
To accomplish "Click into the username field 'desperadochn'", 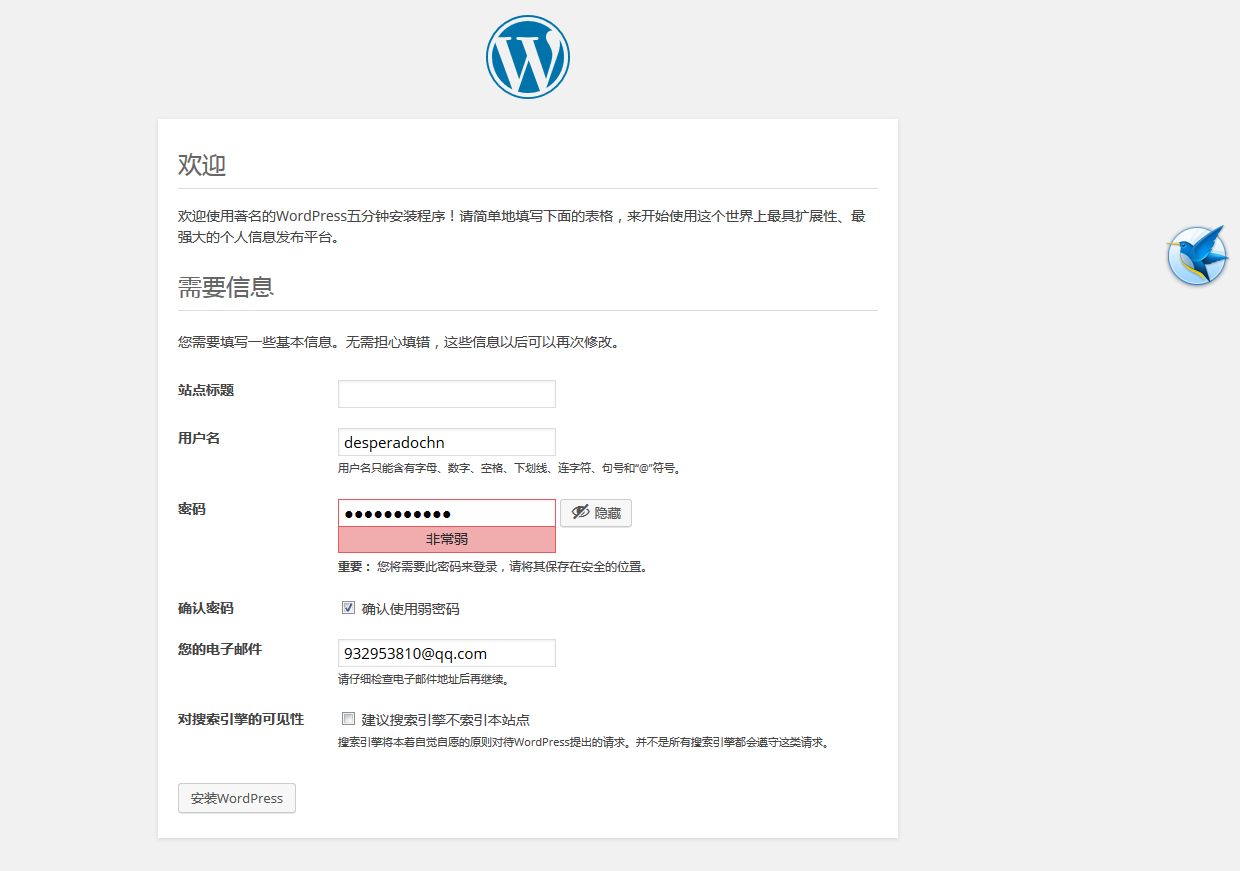I will pos(446,442).
